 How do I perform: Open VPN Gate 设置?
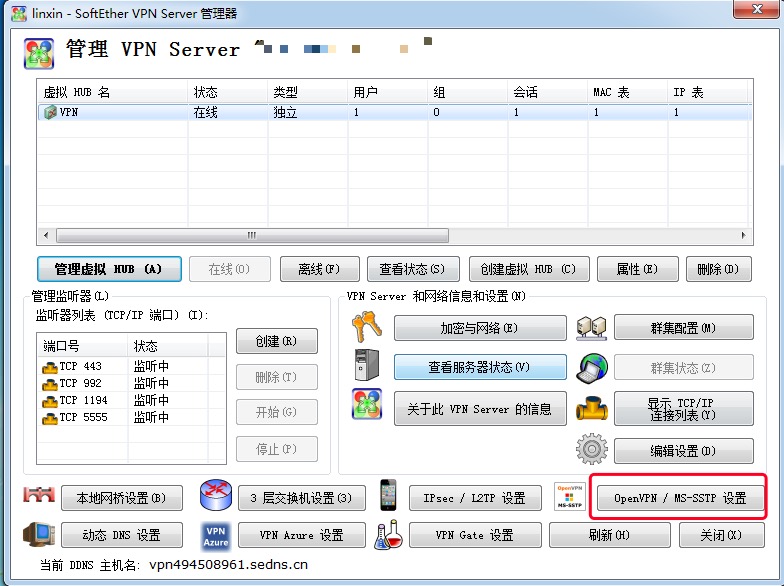[475, 535]
